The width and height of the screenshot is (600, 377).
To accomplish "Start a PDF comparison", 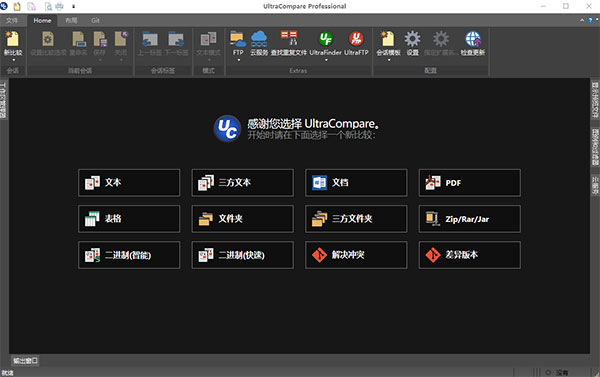I will (x=470, y=183).
